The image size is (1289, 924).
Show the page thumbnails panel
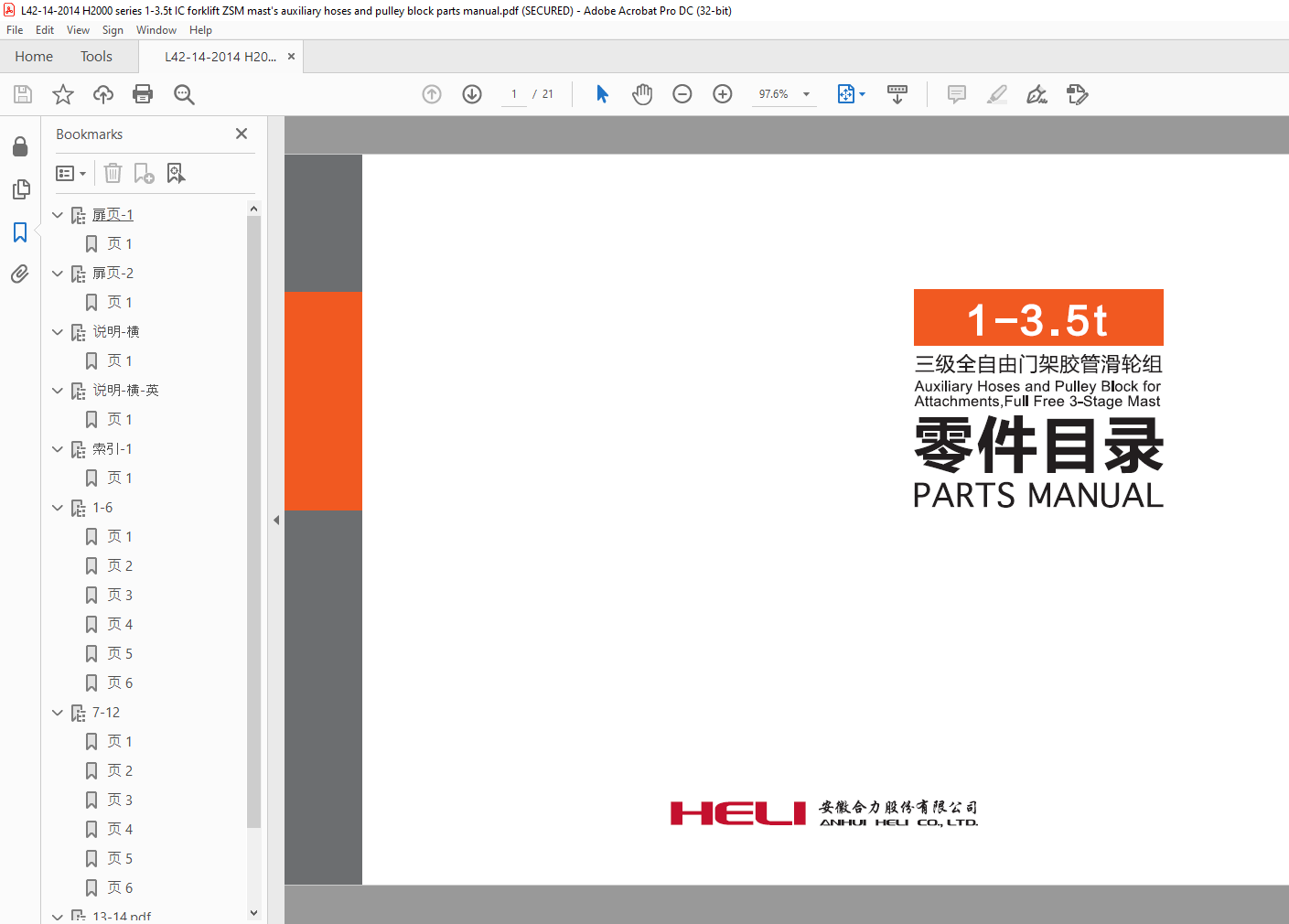[20, 189]
